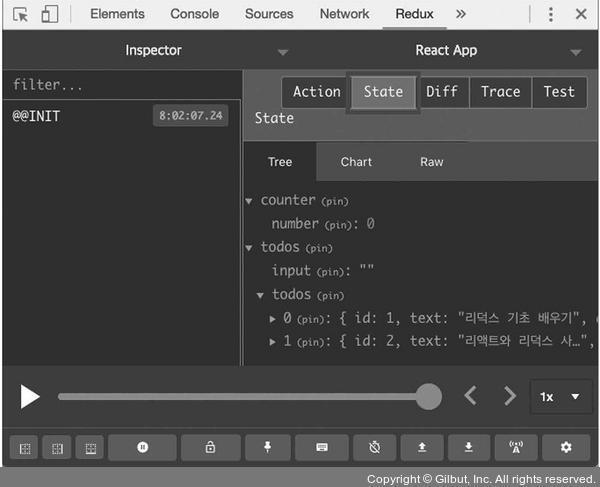
Task: Activate the inspect element picker icon
Action: pos(20,15)
